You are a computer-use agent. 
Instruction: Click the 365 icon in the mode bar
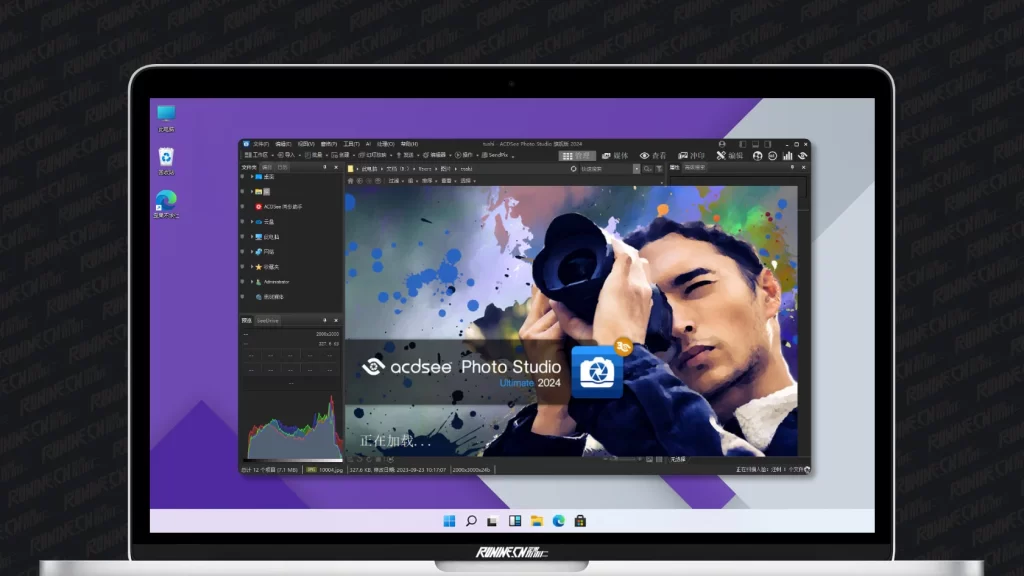tap(773, 156)
